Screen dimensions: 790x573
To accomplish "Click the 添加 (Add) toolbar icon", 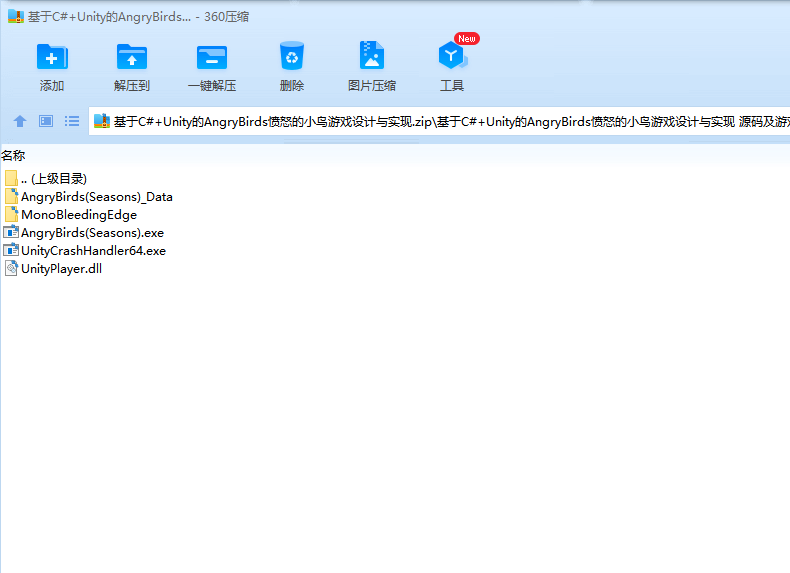I will (x=52, y=56).
